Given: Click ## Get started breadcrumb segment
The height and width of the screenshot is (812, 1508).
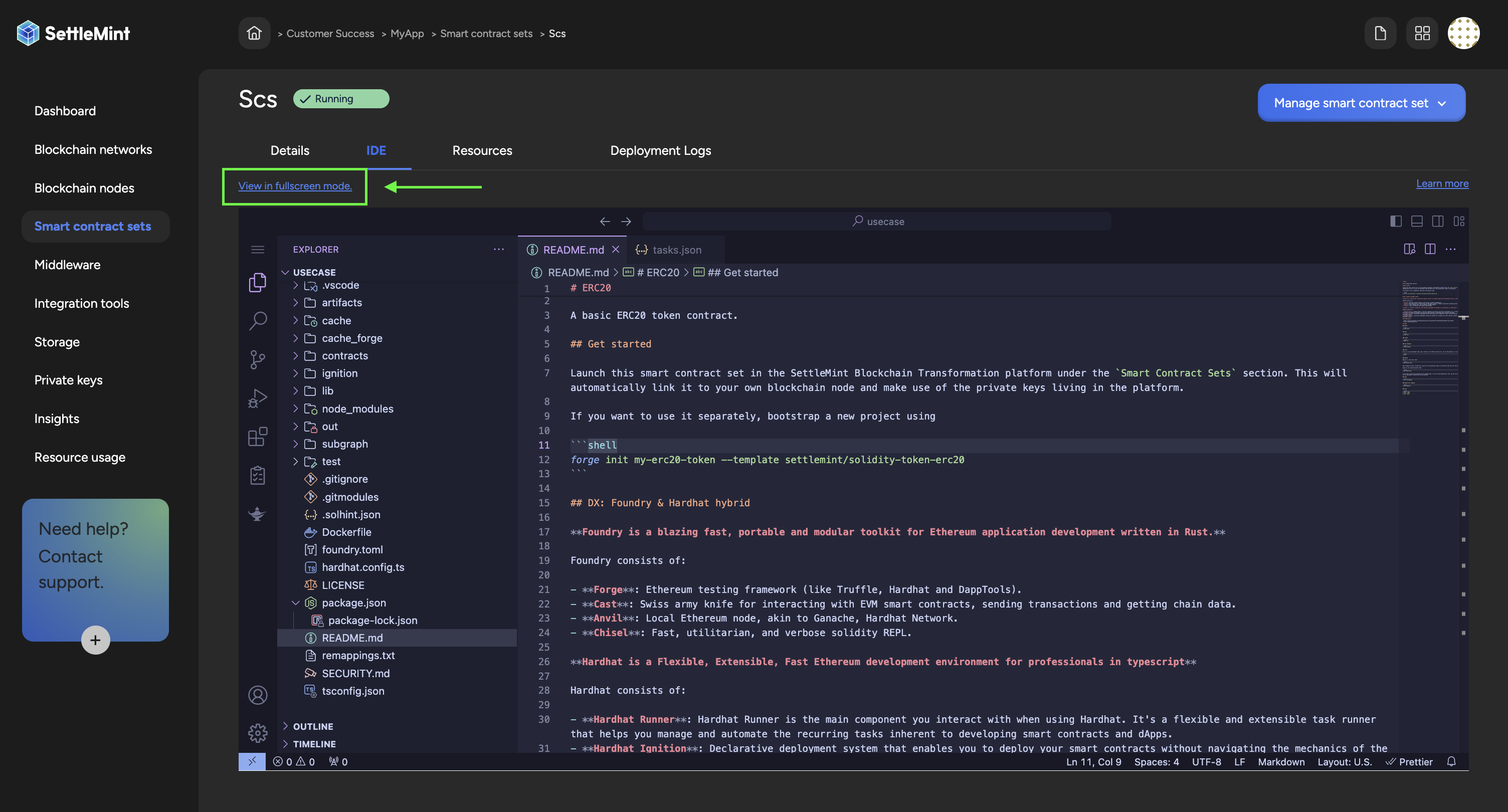Looking at the screenshot, I should tap(736, 272).
